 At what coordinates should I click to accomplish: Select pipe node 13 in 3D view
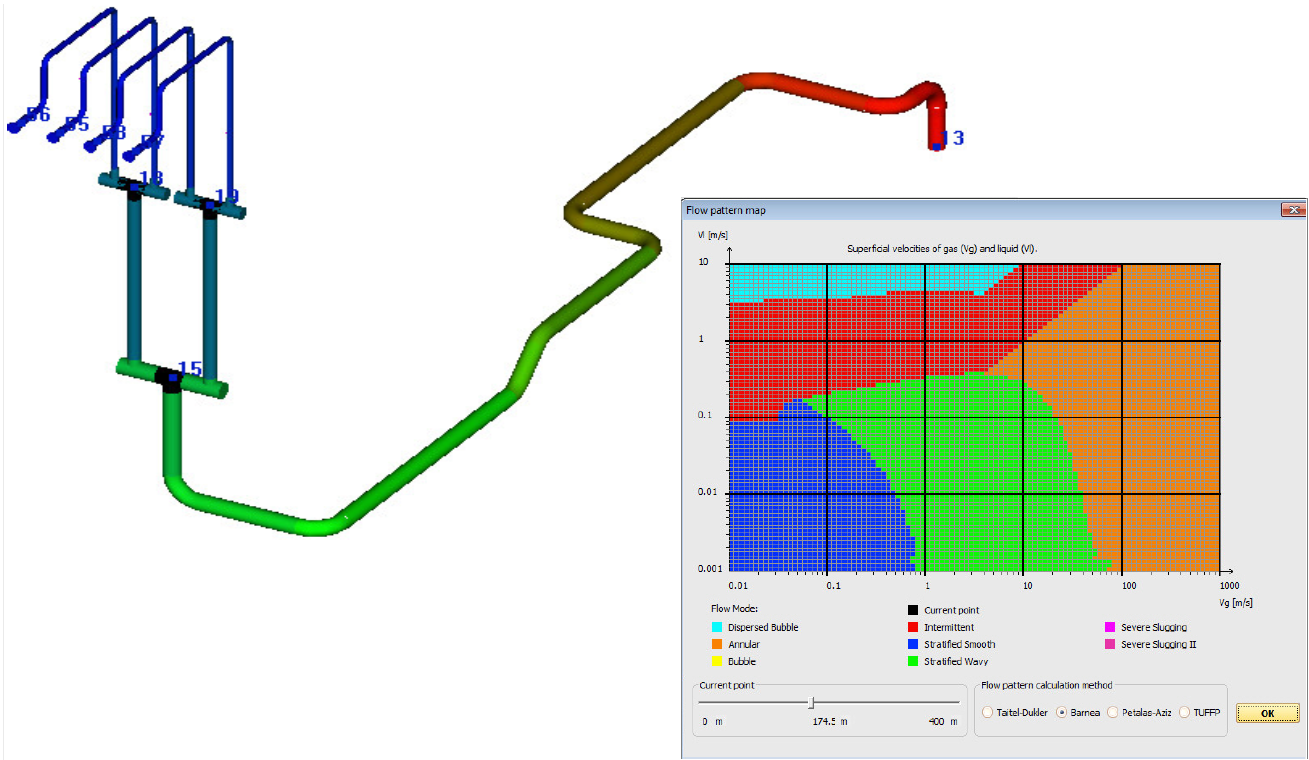coord(937,146)
